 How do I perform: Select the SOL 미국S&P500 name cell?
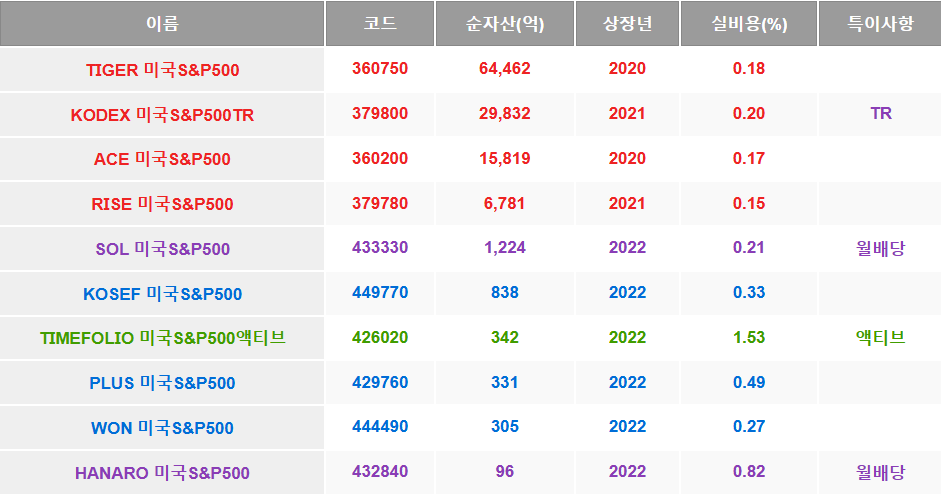click(x=162, y=248)
